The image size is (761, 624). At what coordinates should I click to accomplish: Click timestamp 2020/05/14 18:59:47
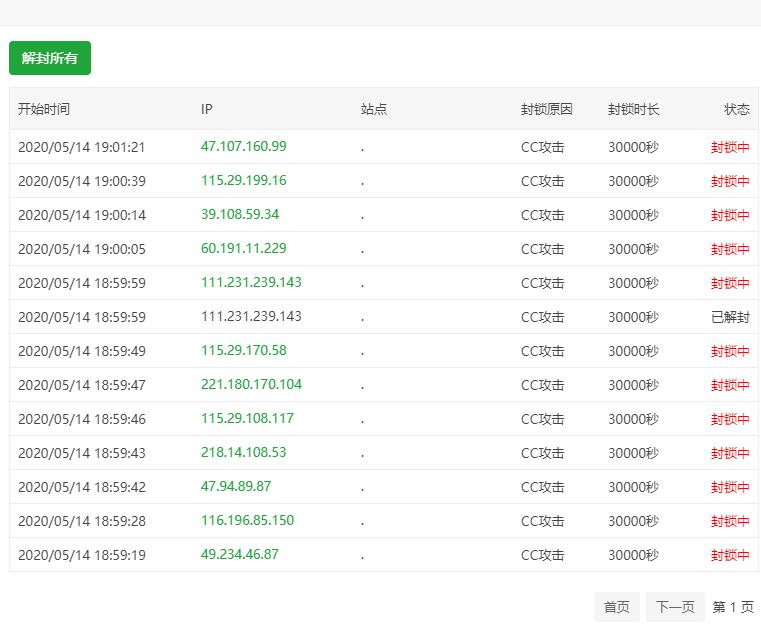pyautogui.click(x=82, y=385)
